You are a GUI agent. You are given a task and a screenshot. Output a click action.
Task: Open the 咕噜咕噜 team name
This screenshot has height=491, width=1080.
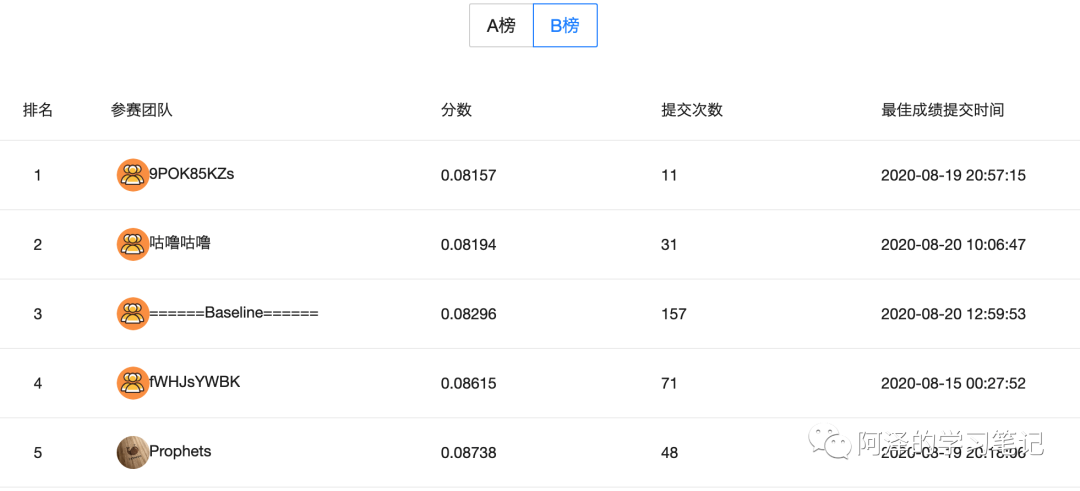coord(180,242)
